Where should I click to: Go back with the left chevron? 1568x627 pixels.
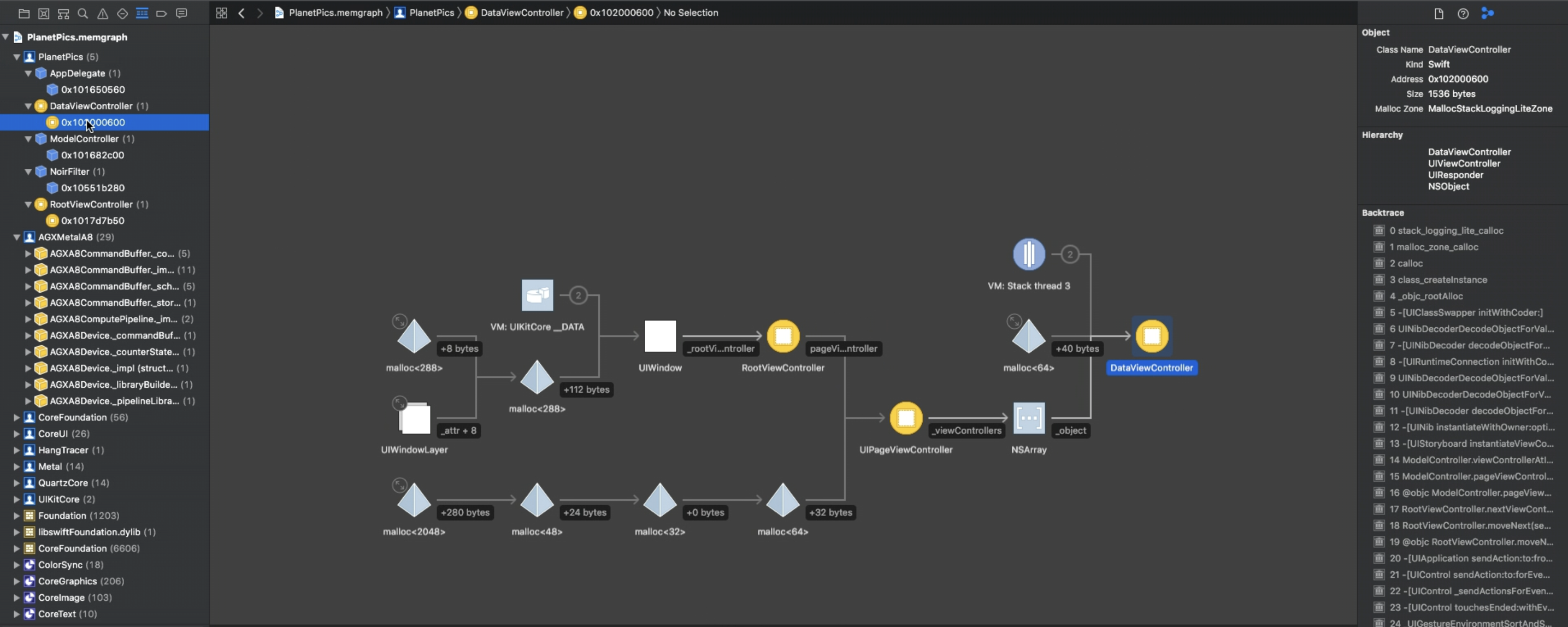click(x=241, y=13)
